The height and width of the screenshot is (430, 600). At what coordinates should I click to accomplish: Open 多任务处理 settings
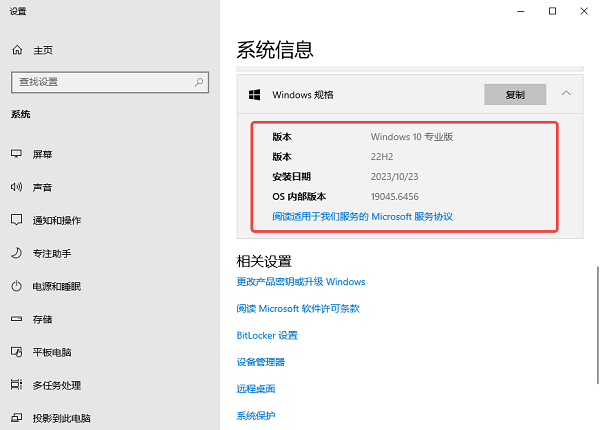pos(57,385)
